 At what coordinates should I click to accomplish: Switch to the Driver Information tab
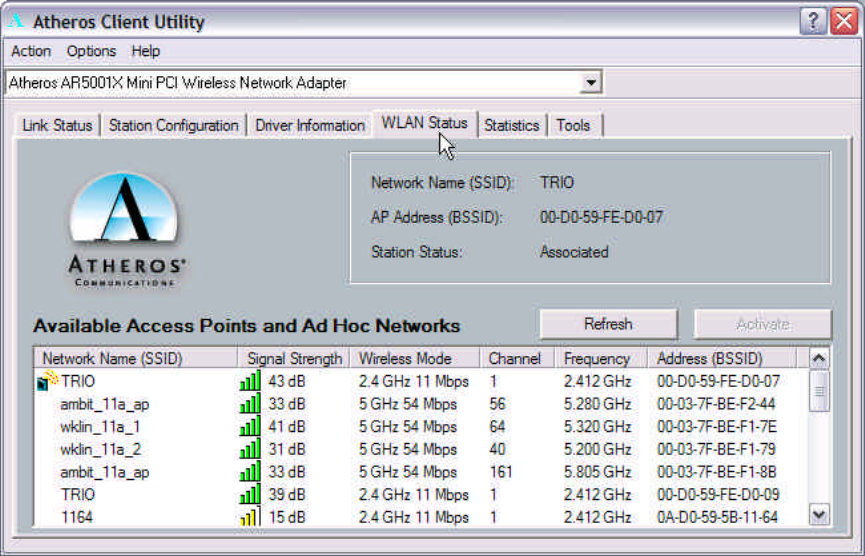pos(310,125)
